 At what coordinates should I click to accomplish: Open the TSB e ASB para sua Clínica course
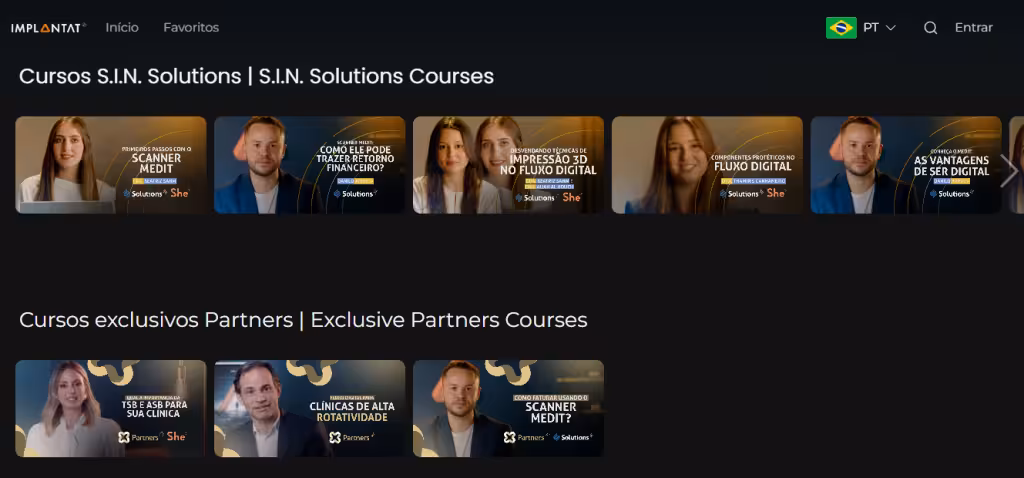[x=111, y=408]
